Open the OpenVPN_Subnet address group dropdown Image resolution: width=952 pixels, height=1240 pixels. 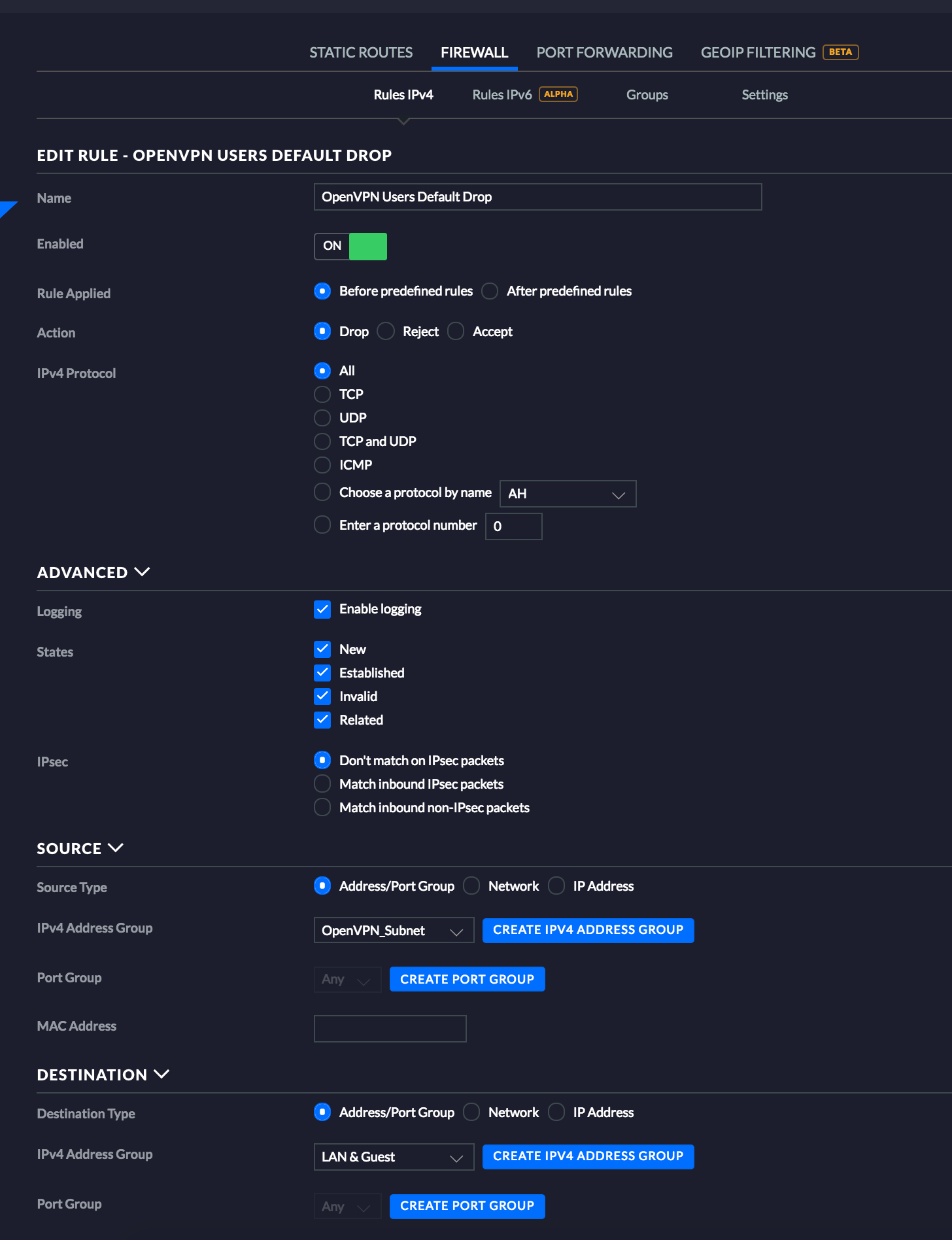394,931
